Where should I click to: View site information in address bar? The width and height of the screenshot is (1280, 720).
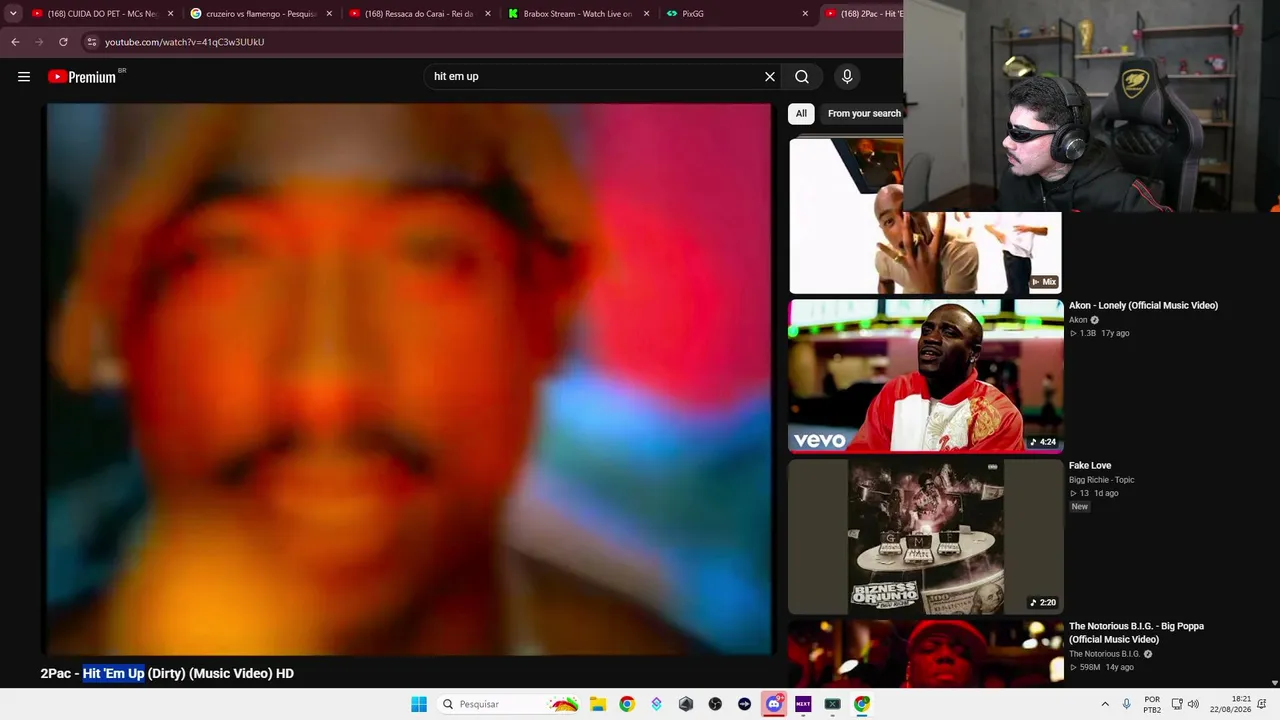[x=91, y=42]
